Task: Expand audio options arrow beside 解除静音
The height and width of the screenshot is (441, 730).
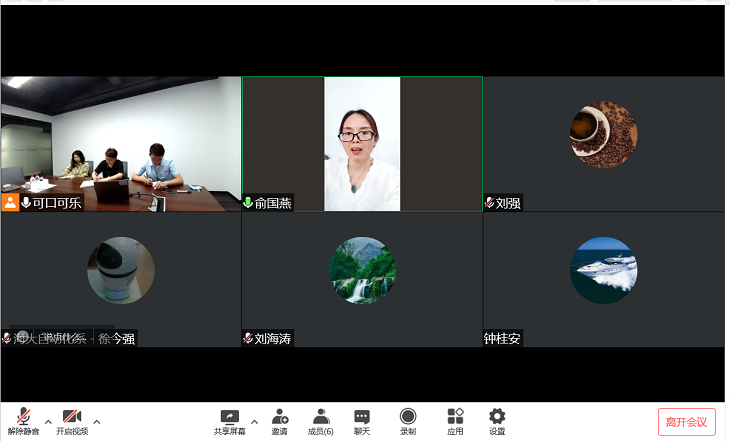Action: click(x=48, y=421)
